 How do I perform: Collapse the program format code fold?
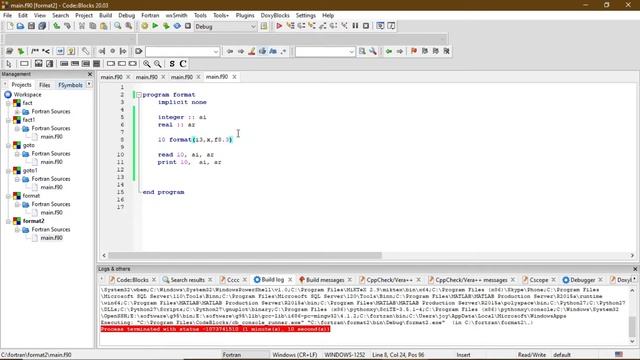click(139, 95)
